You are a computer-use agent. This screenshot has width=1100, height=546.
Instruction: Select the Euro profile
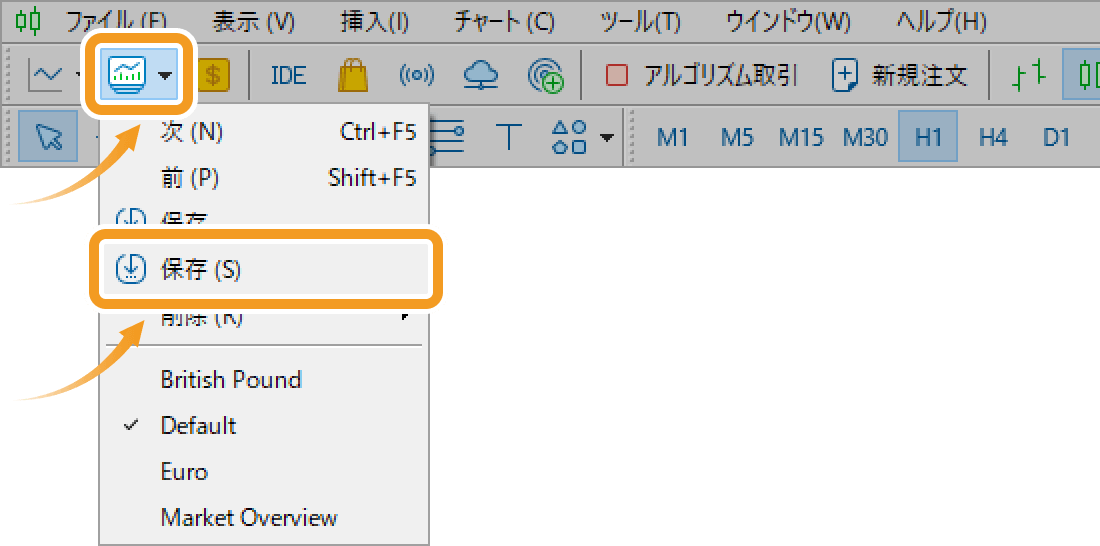(264, 472)
